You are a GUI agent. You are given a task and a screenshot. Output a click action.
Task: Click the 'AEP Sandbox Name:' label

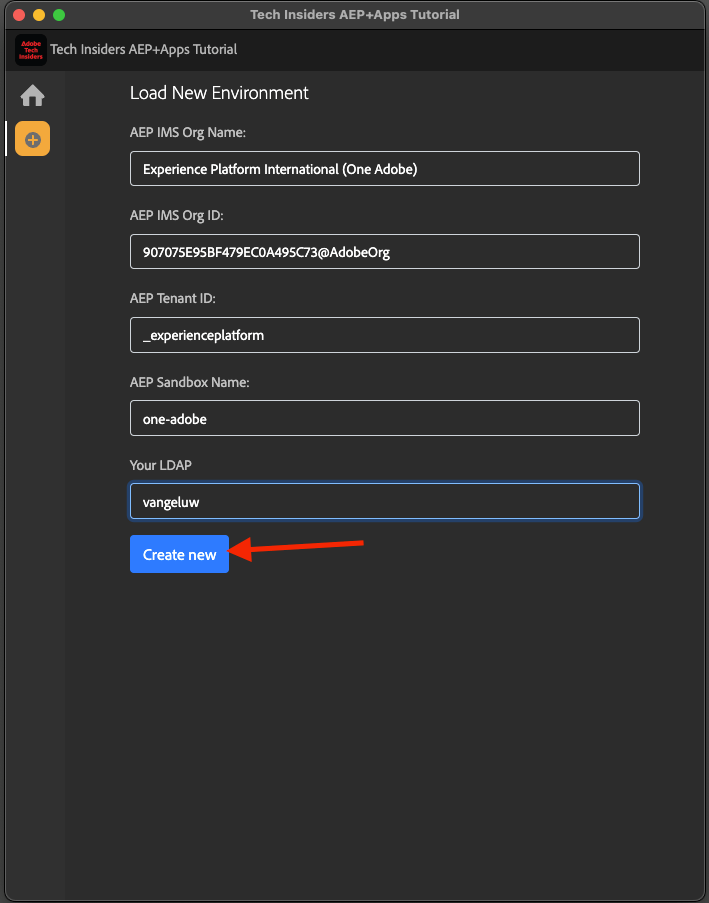[189, 381]
